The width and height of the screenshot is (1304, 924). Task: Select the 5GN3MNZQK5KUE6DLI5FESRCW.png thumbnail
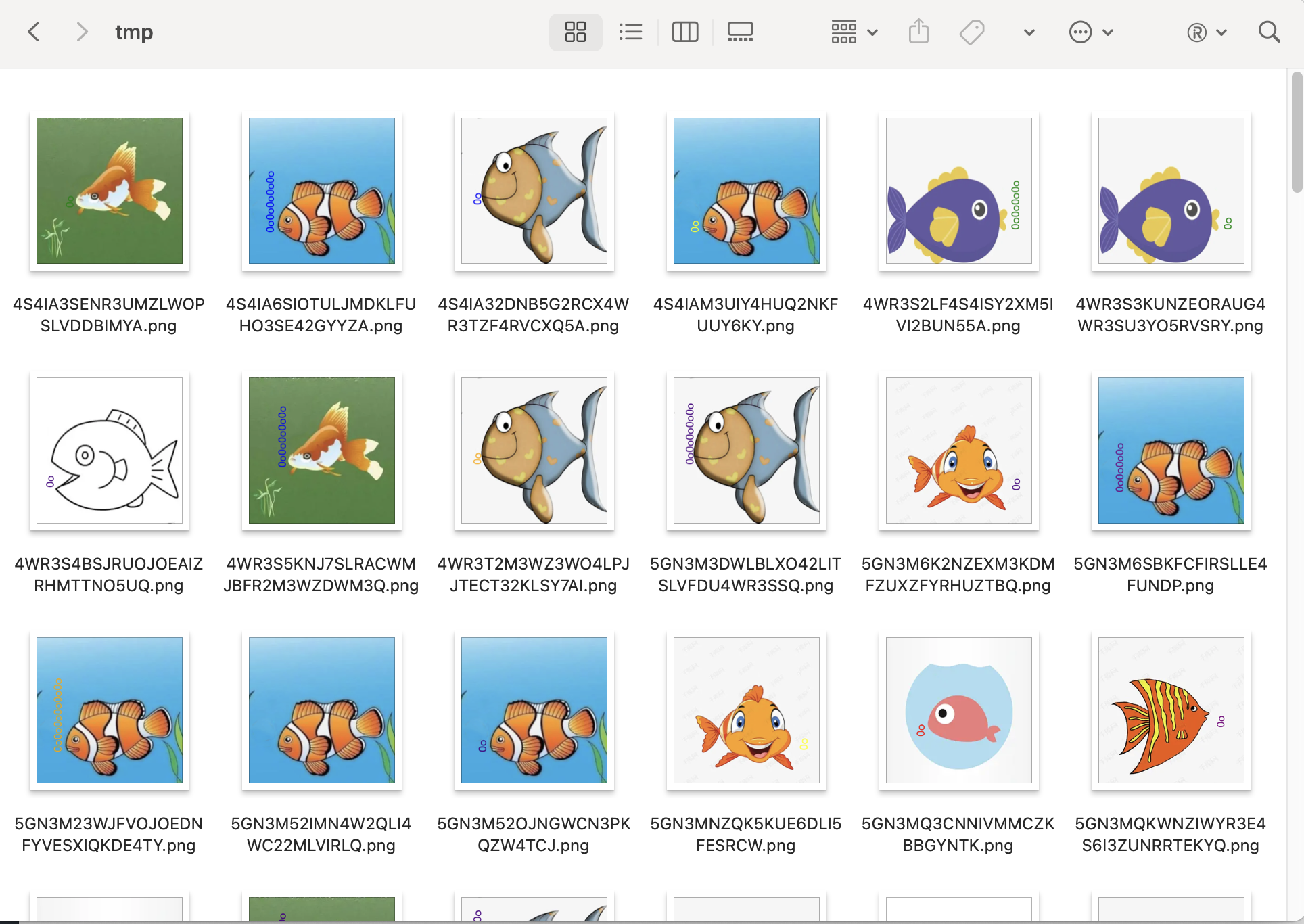[747, 710]
